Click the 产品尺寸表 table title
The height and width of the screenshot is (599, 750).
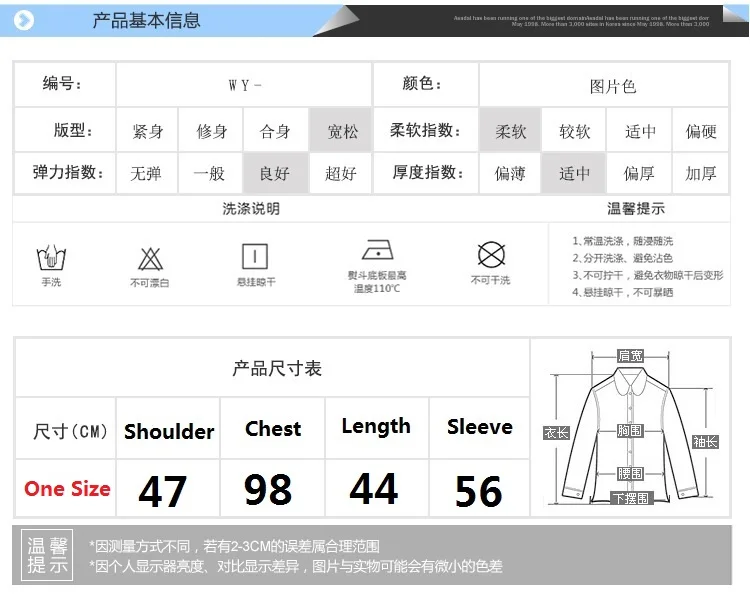pyautogui.click(x=277, y=368)
